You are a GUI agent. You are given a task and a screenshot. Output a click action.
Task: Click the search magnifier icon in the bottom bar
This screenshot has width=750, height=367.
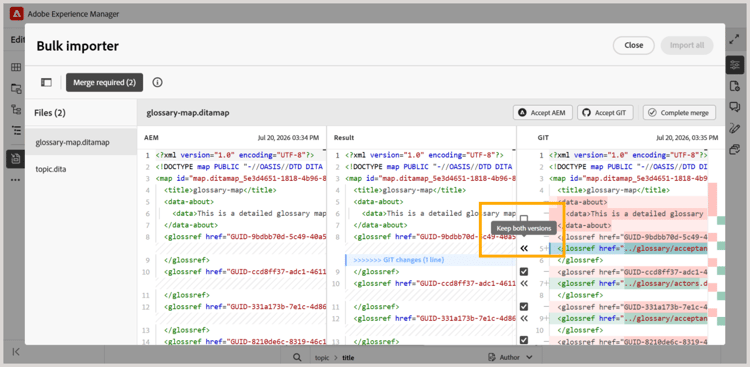point(297,357)
